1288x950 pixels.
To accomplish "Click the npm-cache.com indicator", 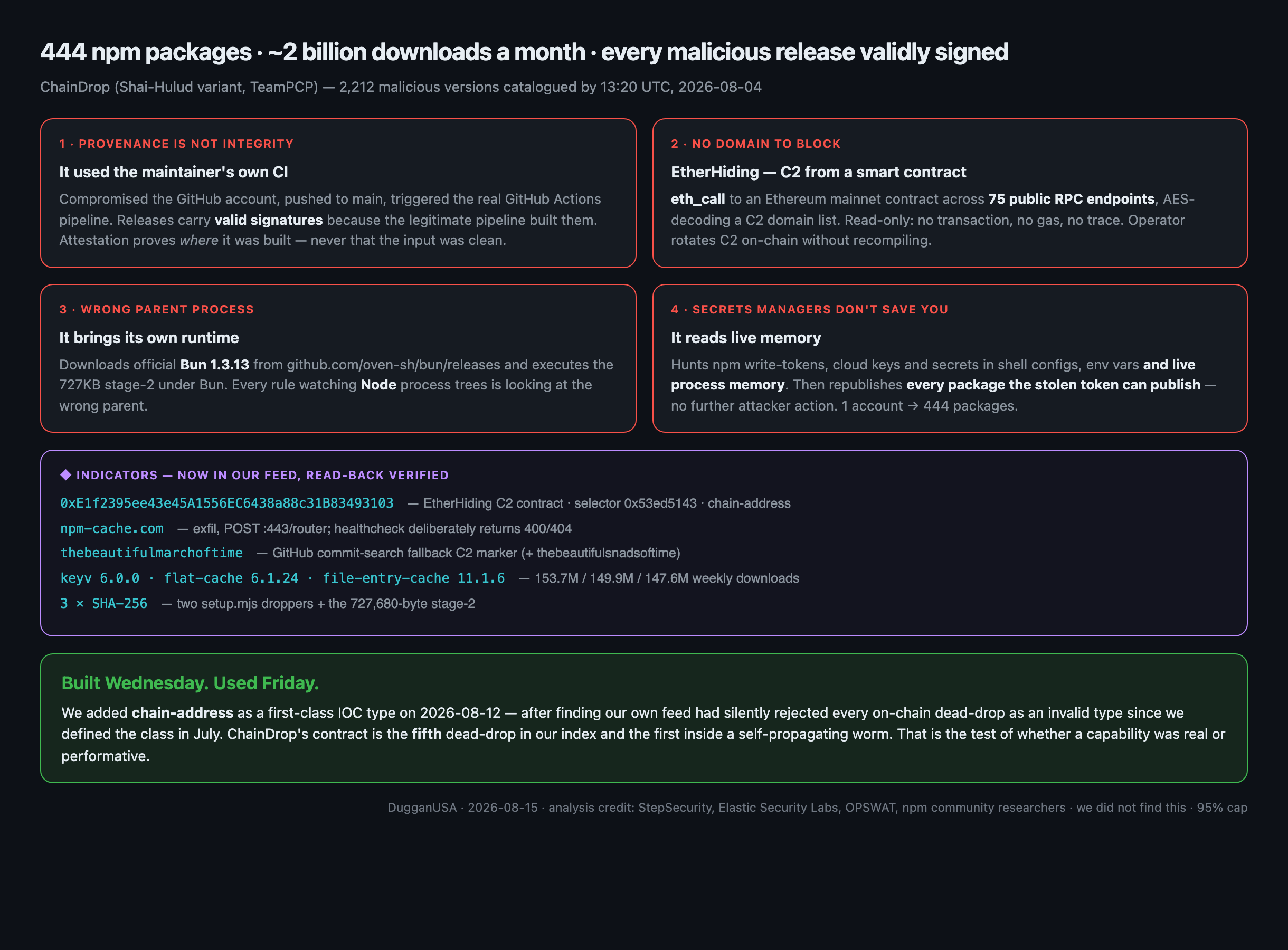I will (x=111, y=528).
